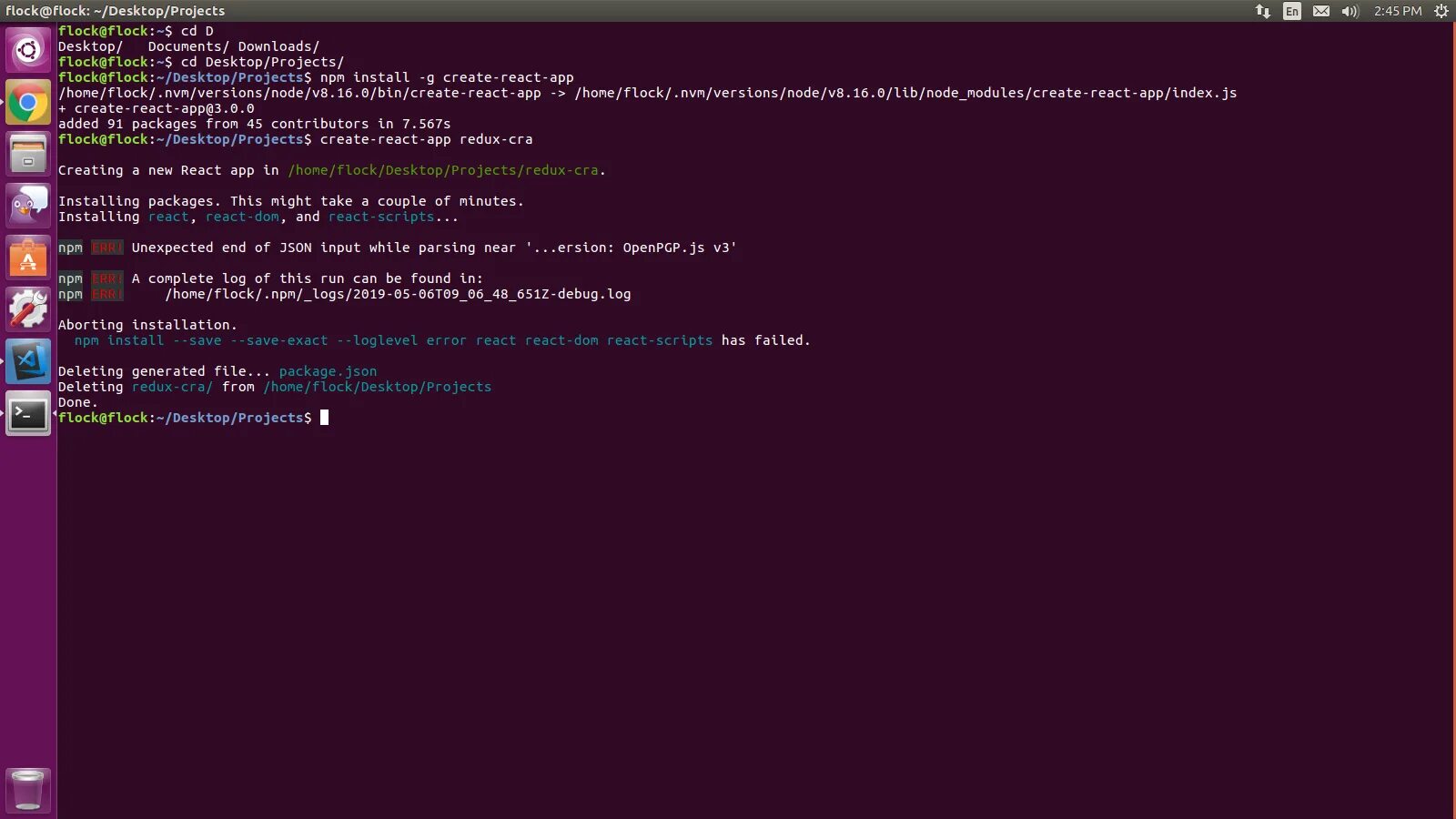Click '+ create-react-app@3.0.0' line
The height and width of the screenshot is (819, 1456).
[x=157, y=108]
